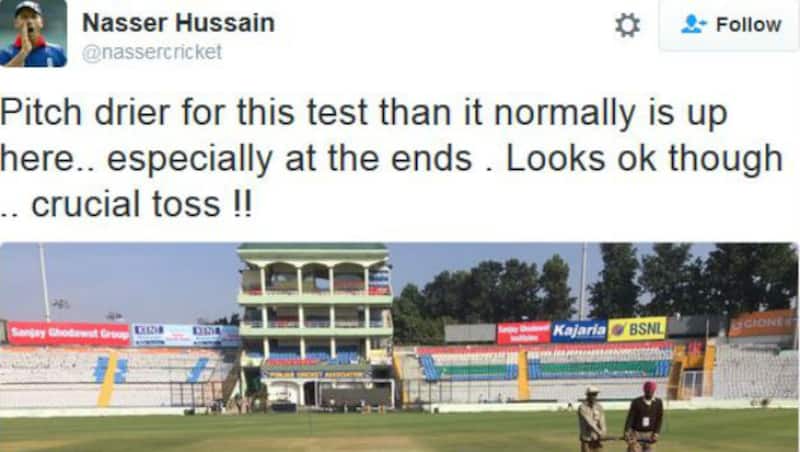This screenshot has width=800, height=452.
Task: Click the green outfield grass in photo
Action: pos(306,432)
